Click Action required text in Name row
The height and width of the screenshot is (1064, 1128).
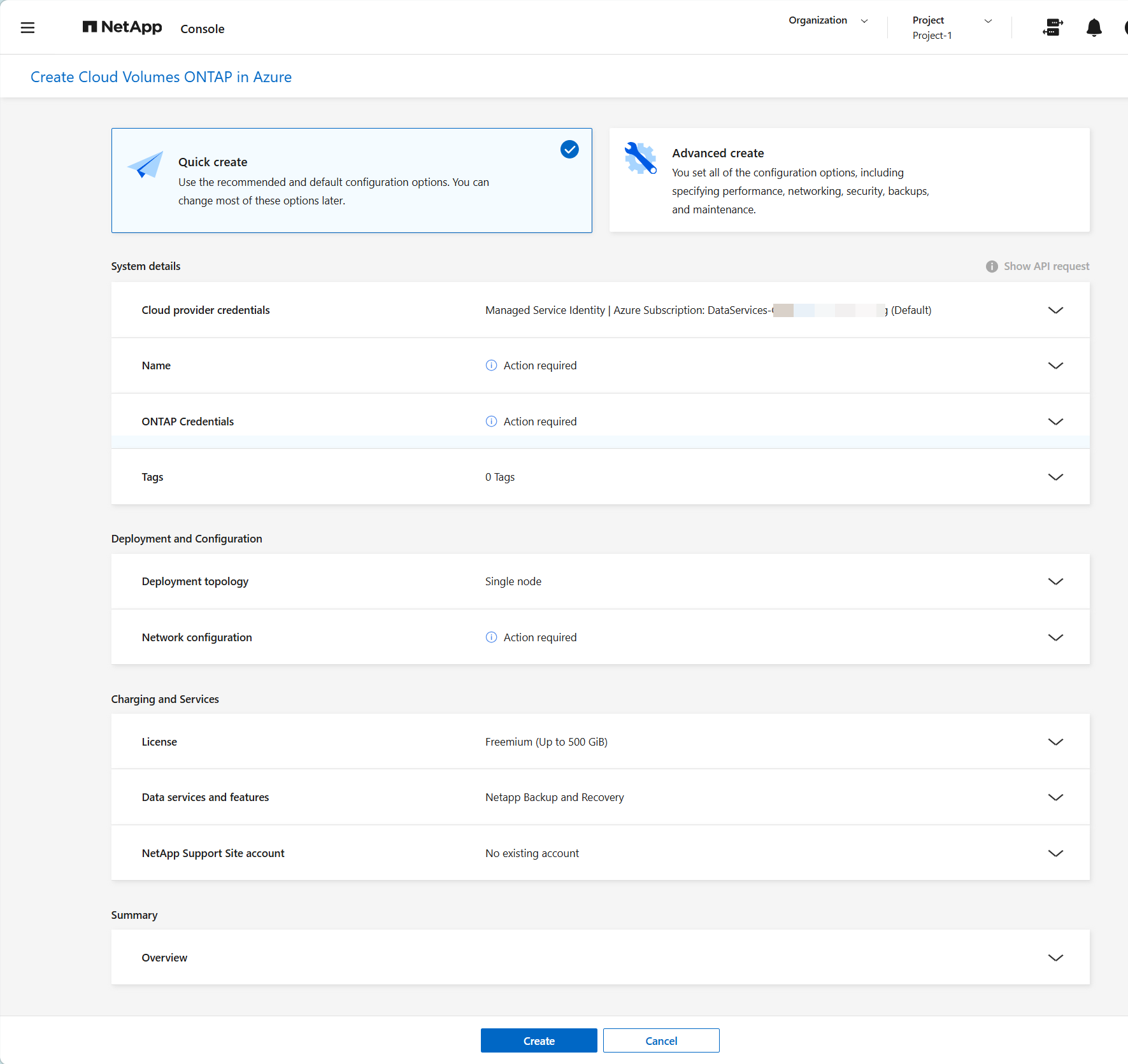click(x=540, y=365)
